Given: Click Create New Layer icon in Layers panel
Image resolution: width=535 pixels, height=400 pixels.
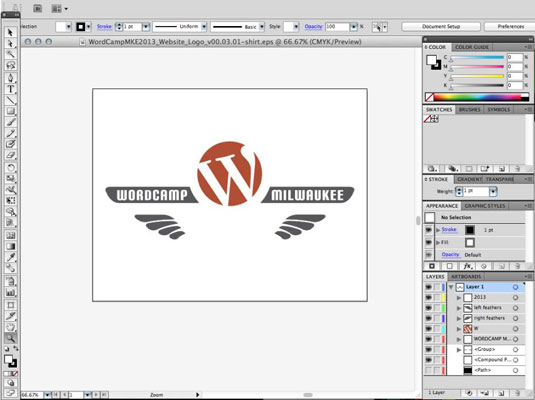Looking at the screenshot, I should pyautogui.click(x=502, y=393).
